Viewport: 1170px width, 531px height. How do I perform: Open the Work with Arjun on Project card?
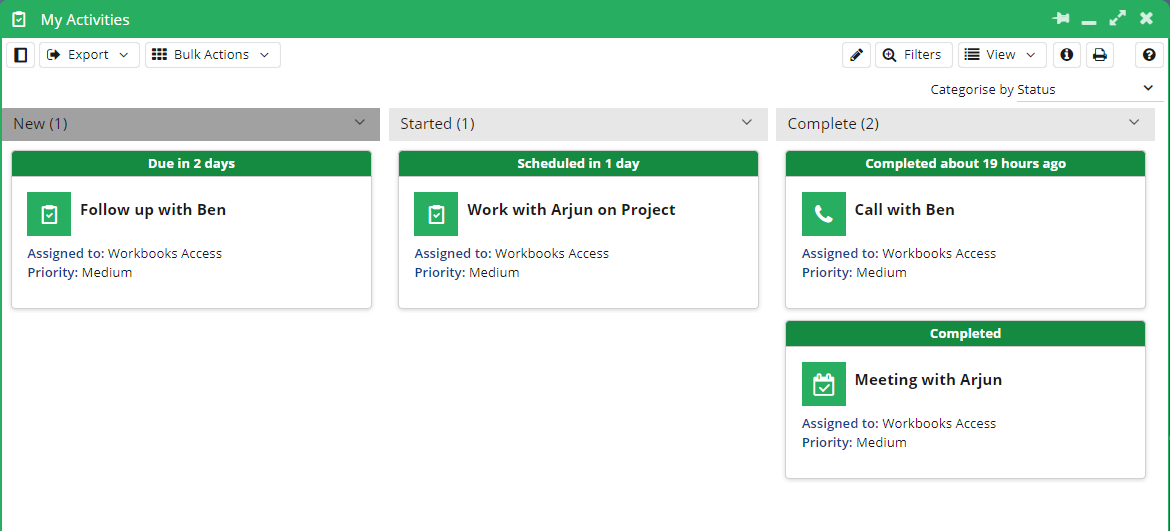tap(578, 230)
